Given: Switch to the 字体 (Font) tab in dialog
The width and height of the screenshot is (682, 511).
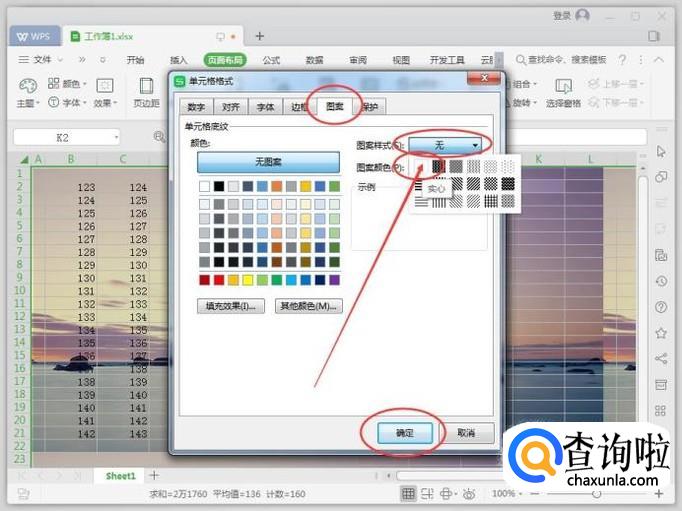Looking at the screenshot, I should click(x=265, y=107).
